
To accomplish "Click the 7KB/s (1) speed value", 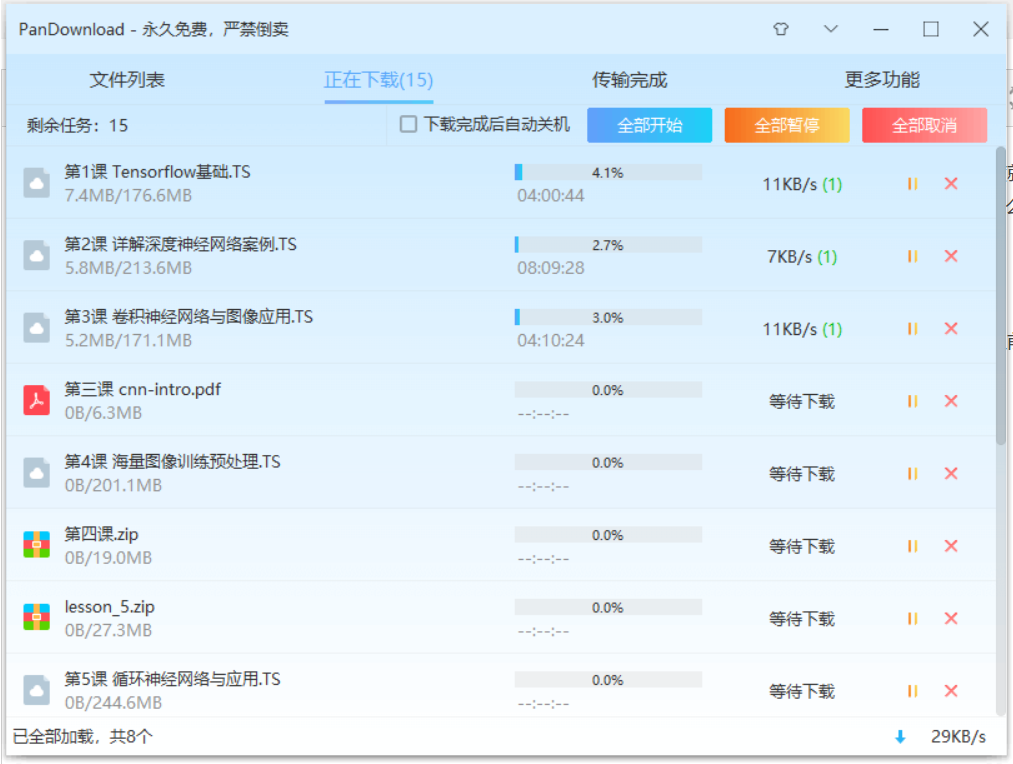I will 802,257.
